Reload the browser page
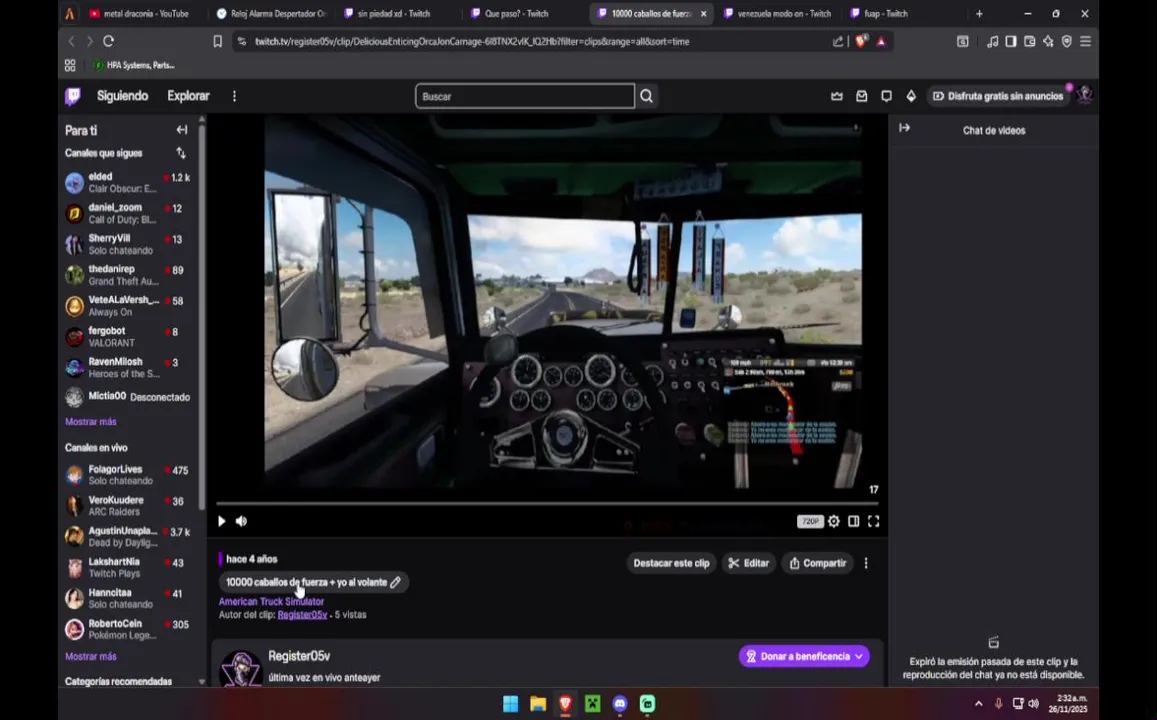 108,41
